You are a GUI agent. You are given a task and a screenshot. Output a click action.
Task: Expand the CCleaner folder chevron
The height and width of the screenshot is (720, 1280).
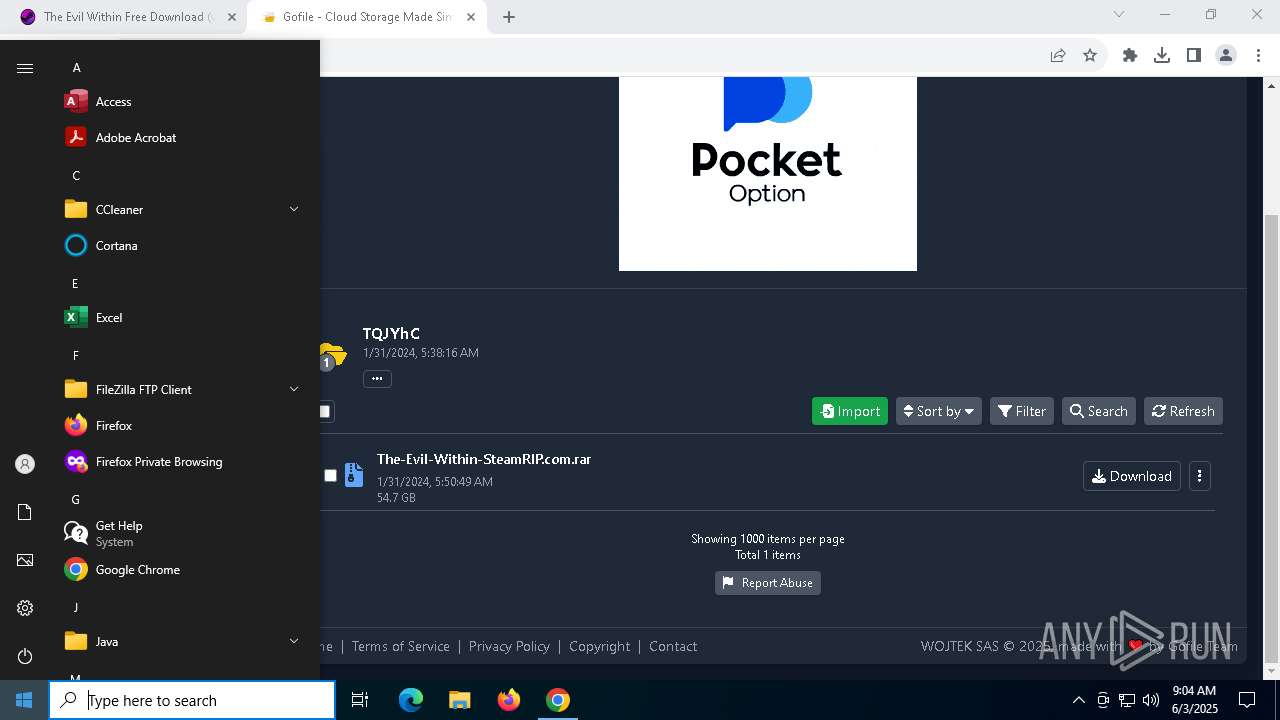[x=294, y=209]
